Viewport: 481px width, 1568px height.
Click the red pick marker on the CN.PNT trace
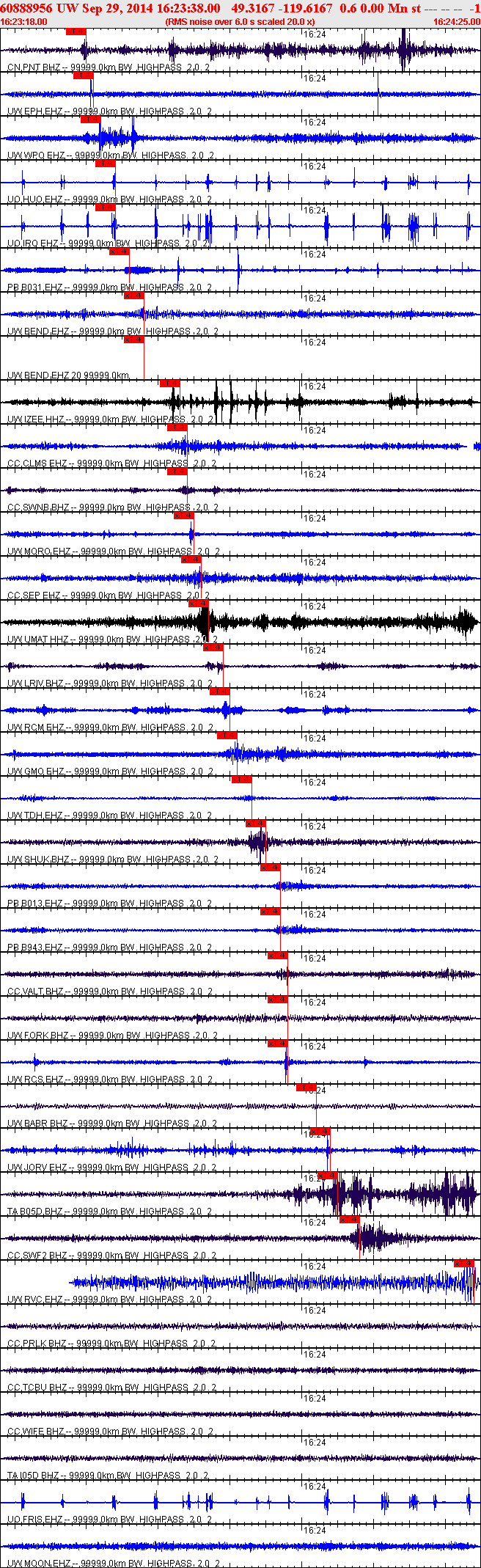pyautogui.click(x=76, y=32)
